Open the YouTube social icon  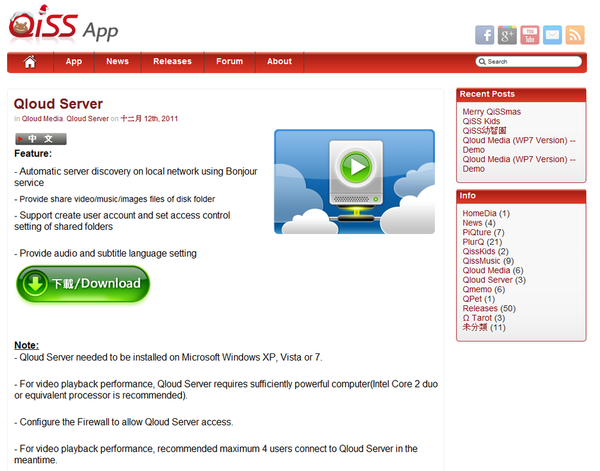coord(530,35)
